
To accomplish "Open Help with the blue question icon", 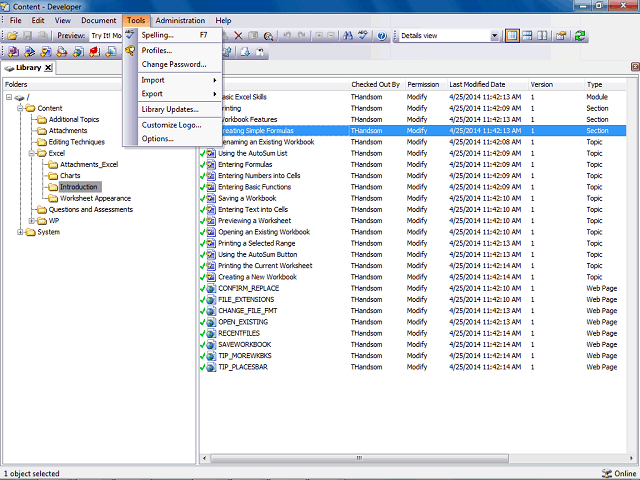I will (x=382, y=36).
